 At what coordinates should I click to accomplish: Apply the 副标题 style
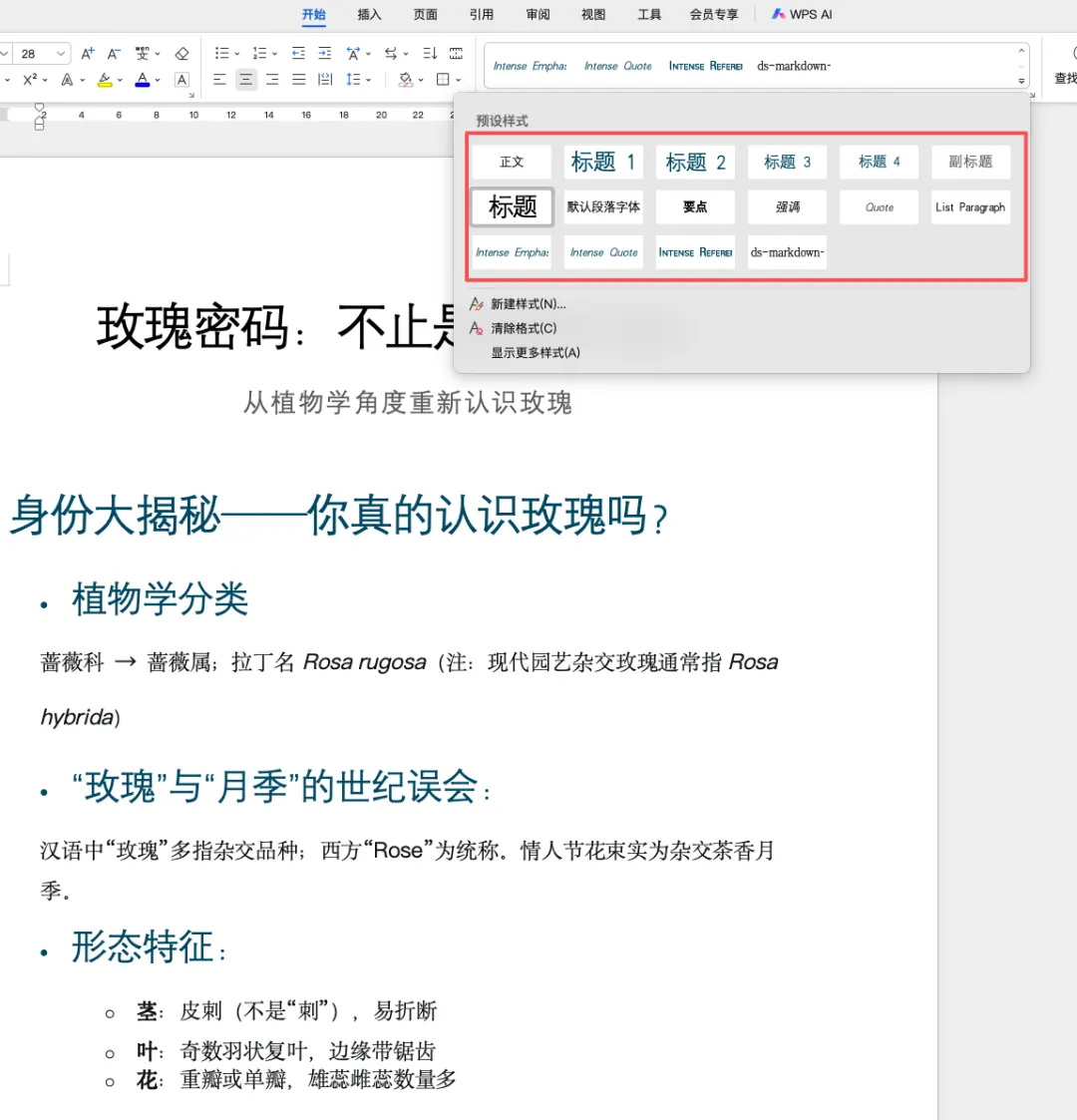click(970, 163)
